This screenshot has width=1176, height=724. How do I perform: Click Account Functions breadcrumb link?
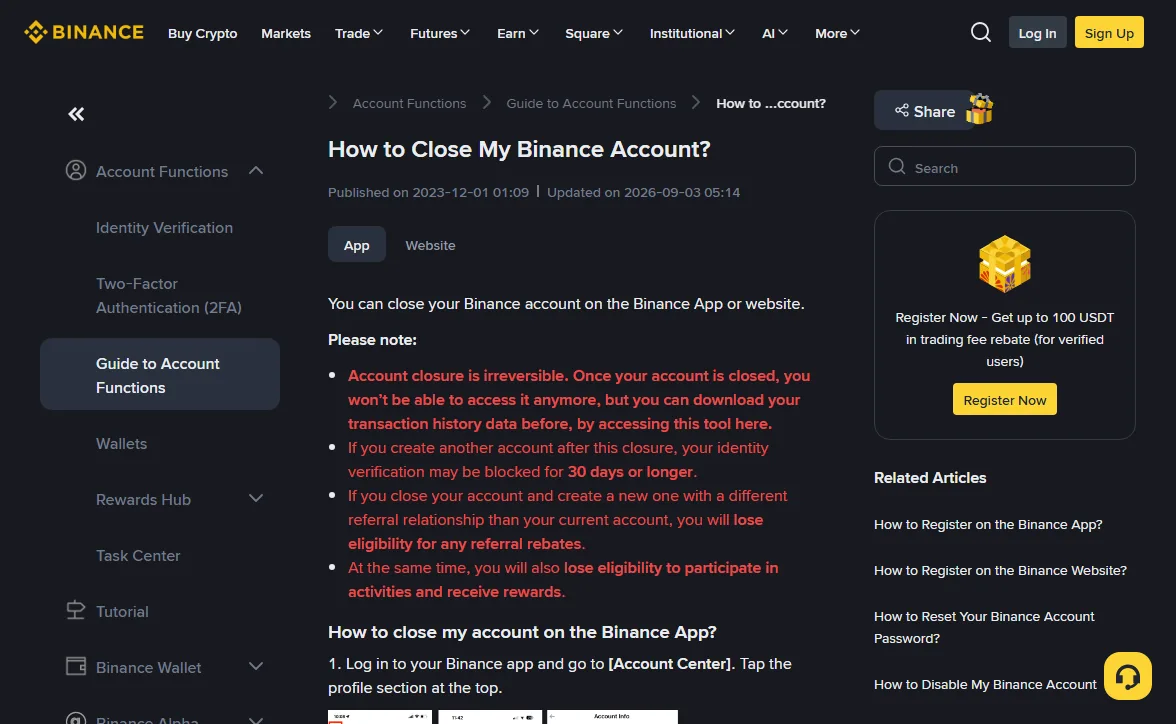click(x=410, y=103)
